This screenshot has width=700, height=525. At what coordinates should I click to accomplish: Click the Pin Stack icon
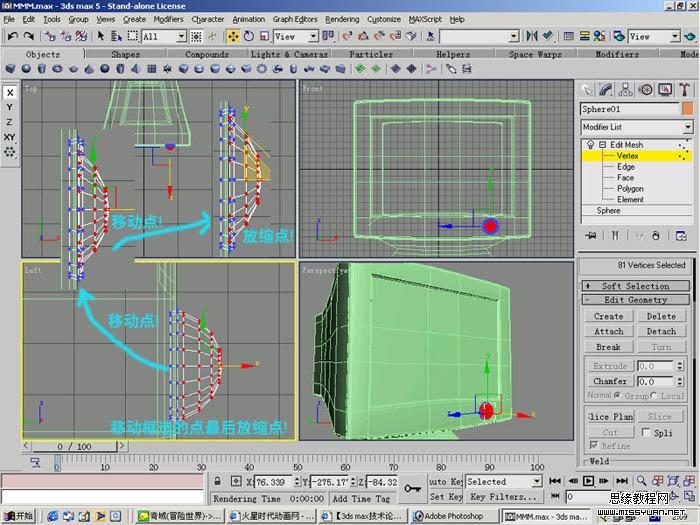591,235
